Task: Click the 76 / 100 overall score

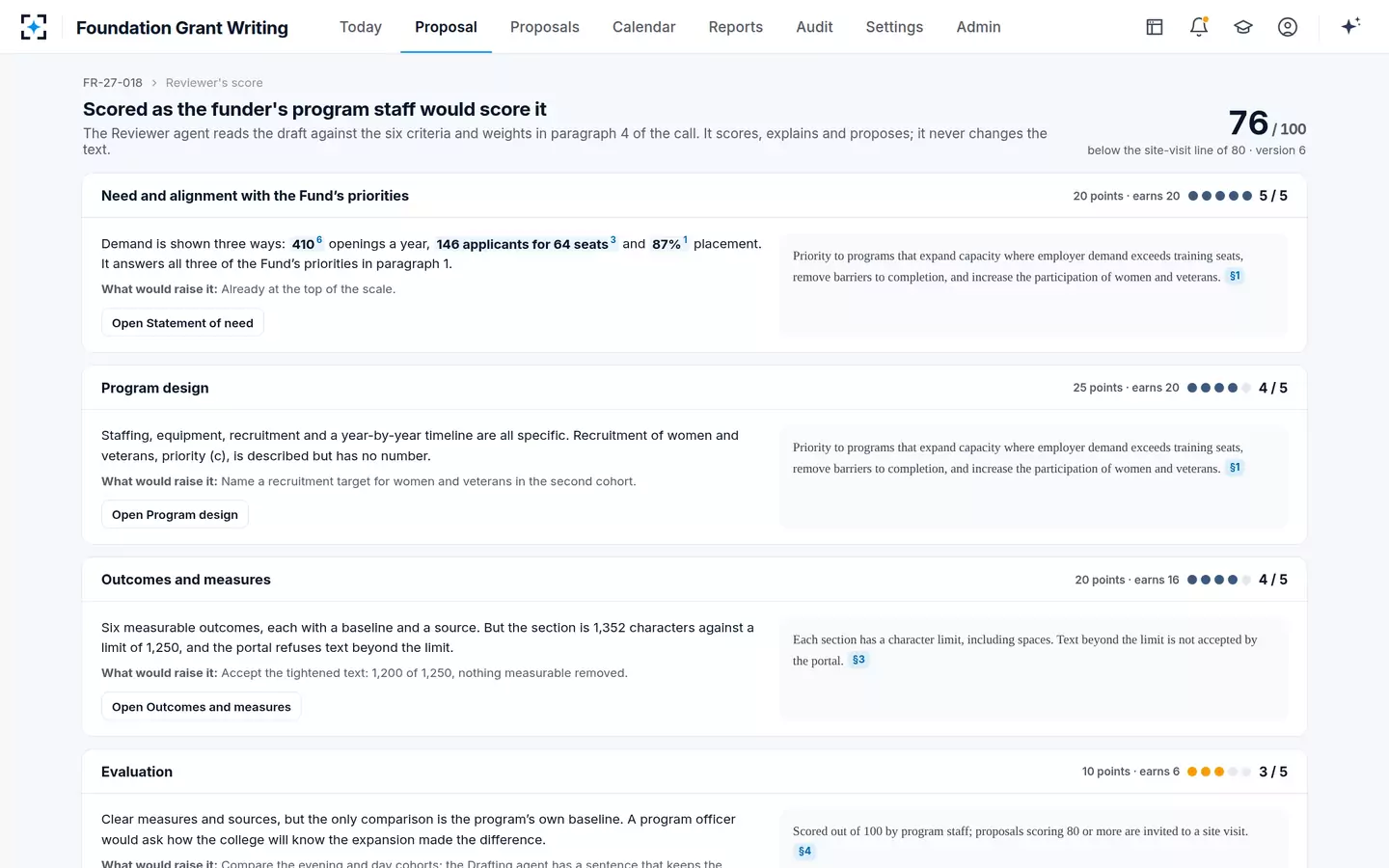Action: click(x=1266, y=123)
